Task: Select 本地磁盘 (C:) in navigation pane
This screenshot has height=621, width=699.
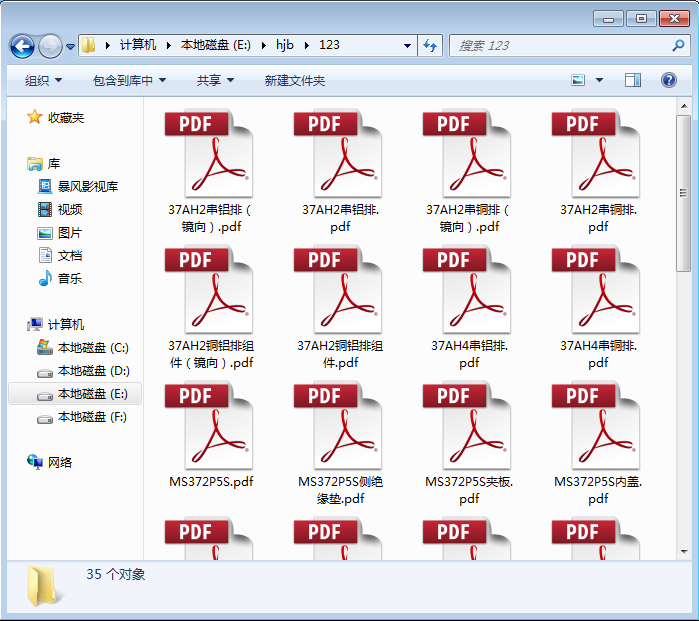Action: pos(92,348)
